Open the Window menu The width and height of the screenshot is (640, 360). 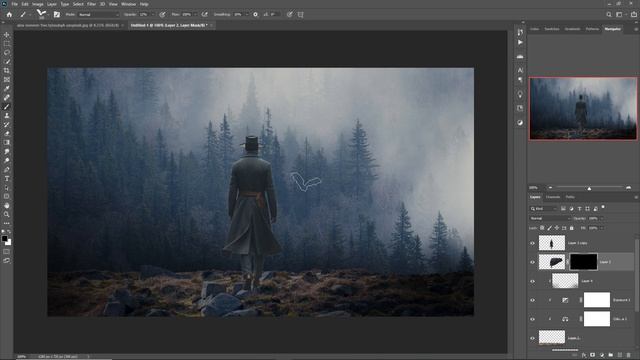click(129, 4)
